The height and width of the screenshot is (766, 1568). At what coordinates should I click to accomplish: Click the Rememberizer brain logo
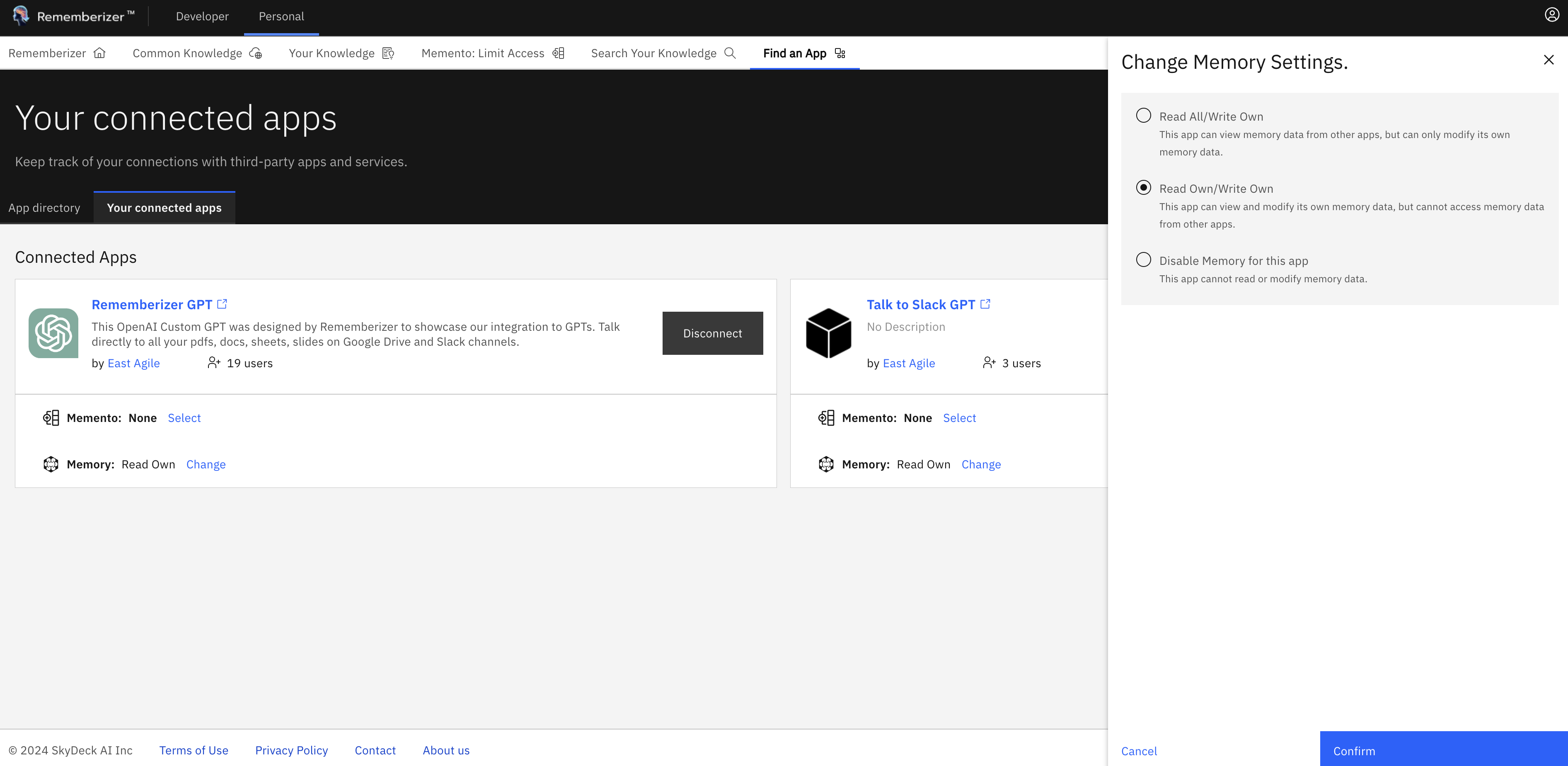click(x=19, y=16)
